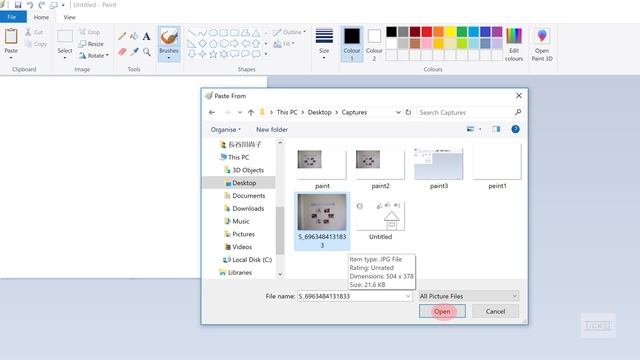640x360 pixels.
Task: Refresh the Captures folder listing
Action: 408,112
